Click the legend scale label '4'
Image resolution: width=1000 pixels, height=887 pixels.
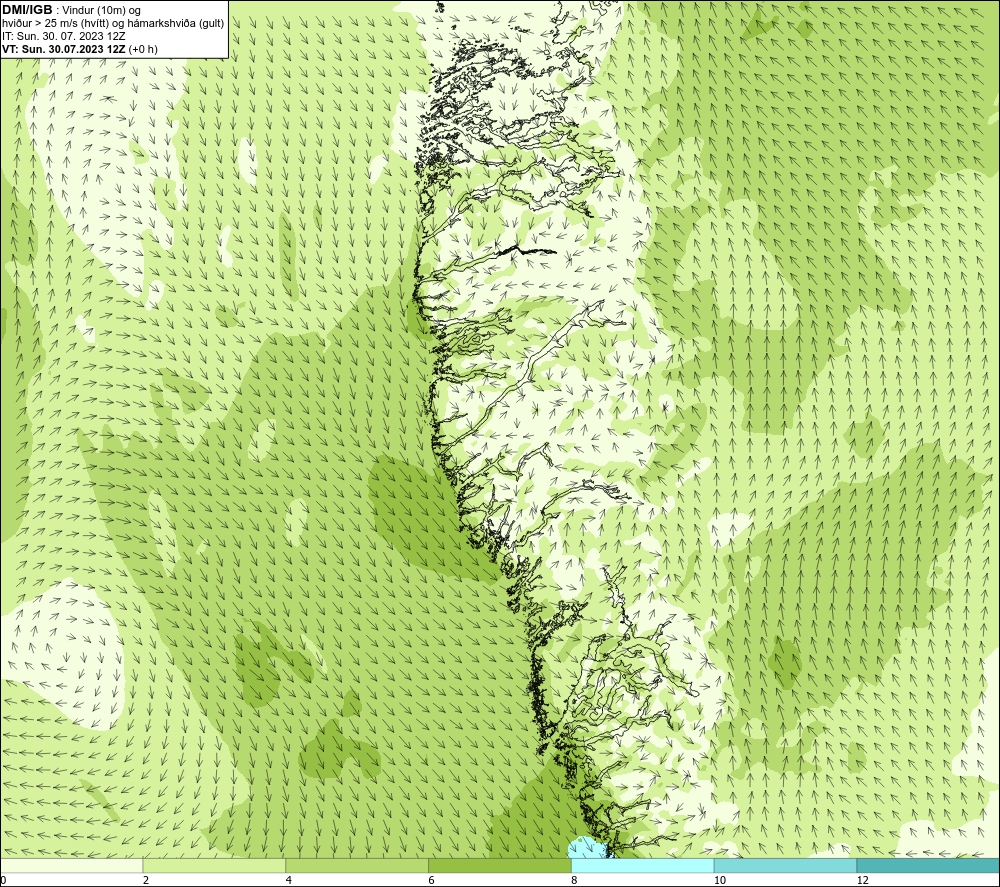coord(289,880)
